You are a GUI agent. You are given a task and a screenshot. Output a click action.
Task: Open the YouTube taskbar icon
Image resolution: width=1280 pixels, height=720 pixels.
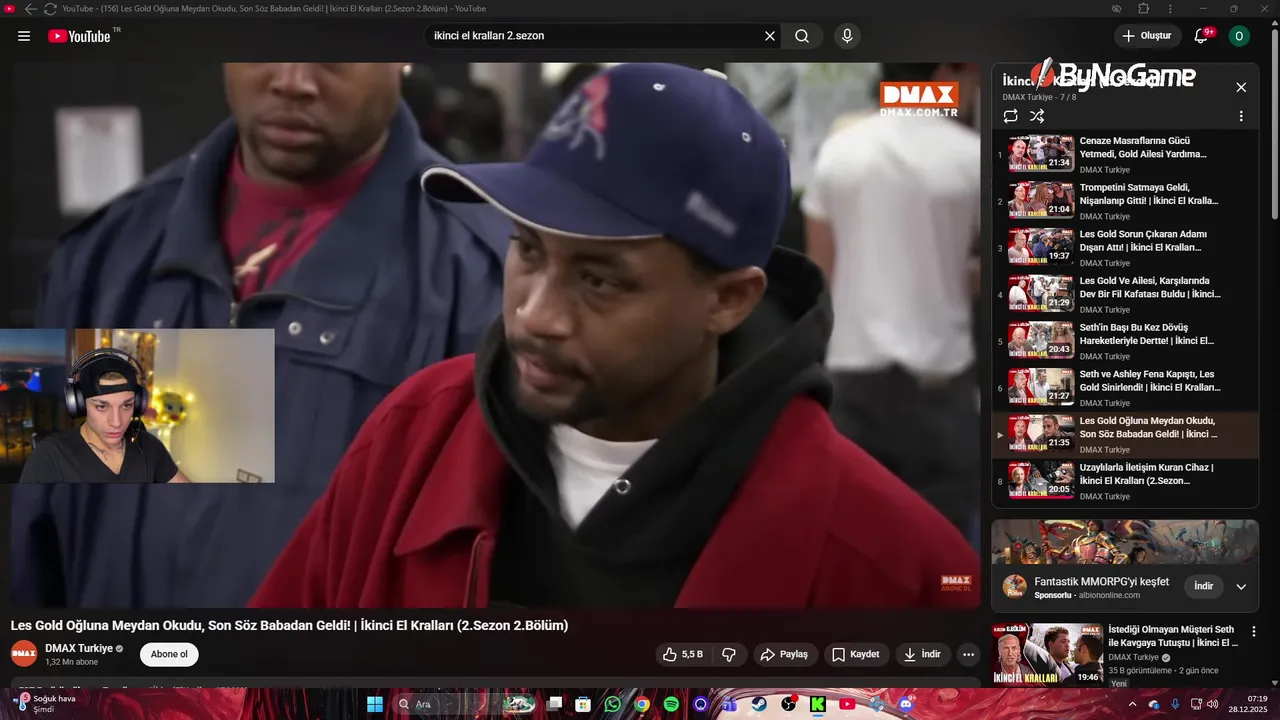(x=847, y=704)
